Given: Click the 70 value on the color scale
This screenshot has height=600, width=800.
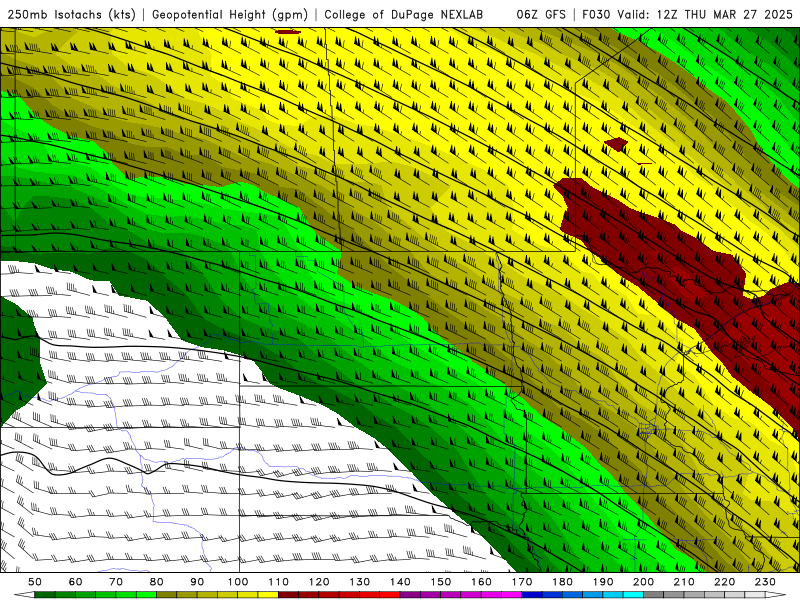Looking at the screenshot, I should pos(116,582).
